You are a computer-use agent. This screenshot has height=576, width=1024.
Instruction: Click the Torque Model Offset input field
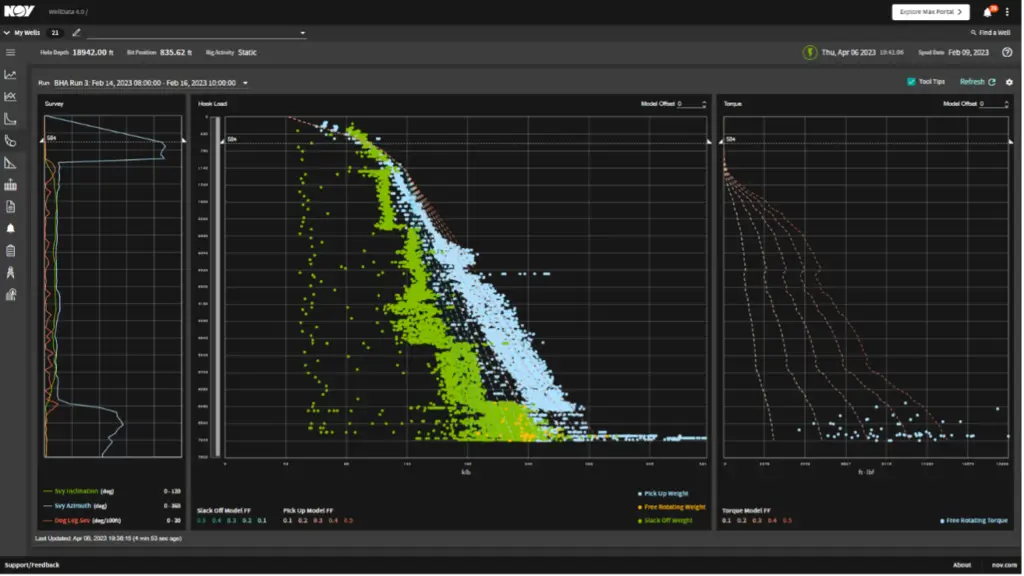click(x=991, y=104)
